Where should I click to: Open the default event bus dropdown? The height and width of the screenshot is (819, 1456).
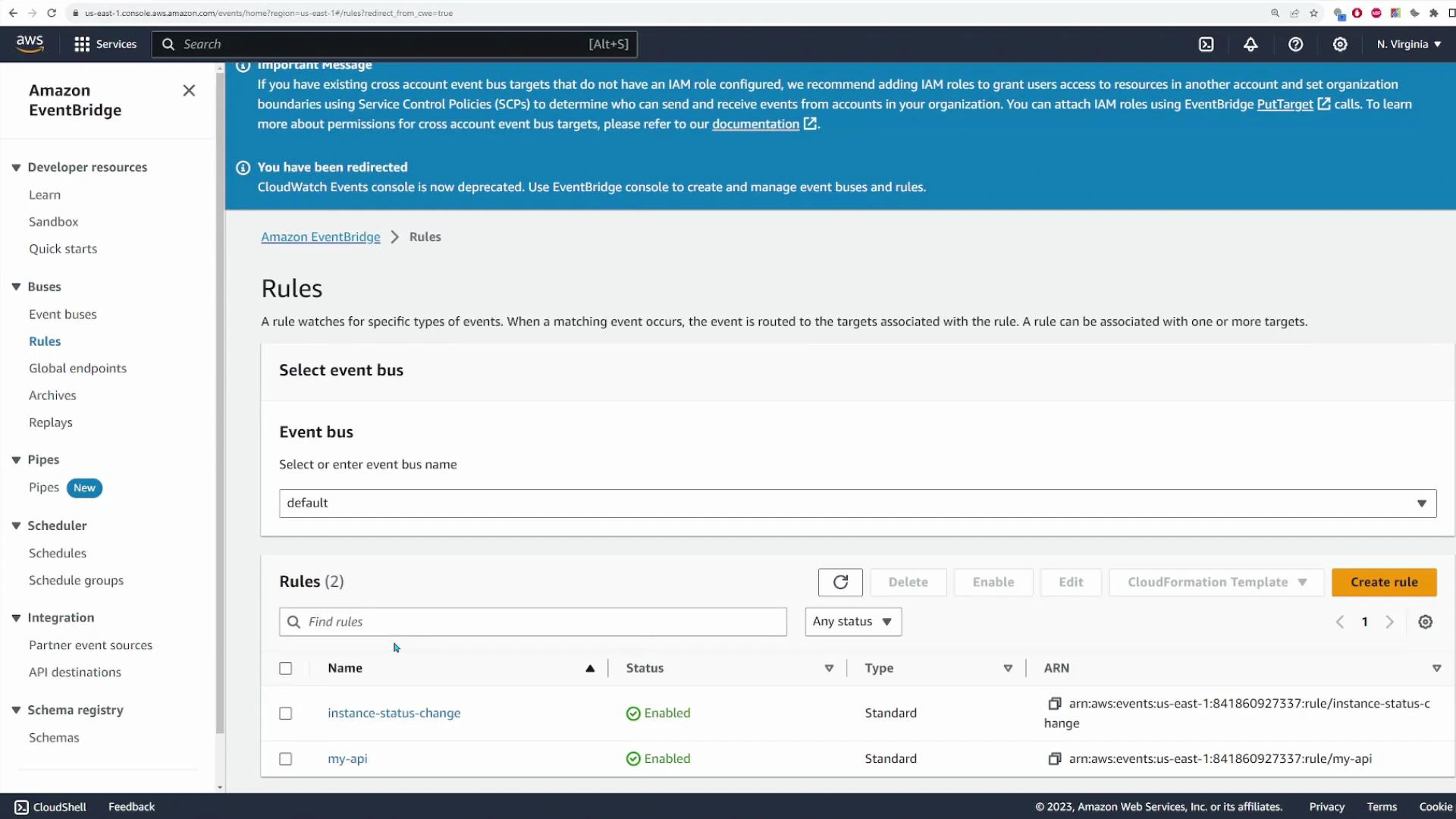click(1421, 503)
